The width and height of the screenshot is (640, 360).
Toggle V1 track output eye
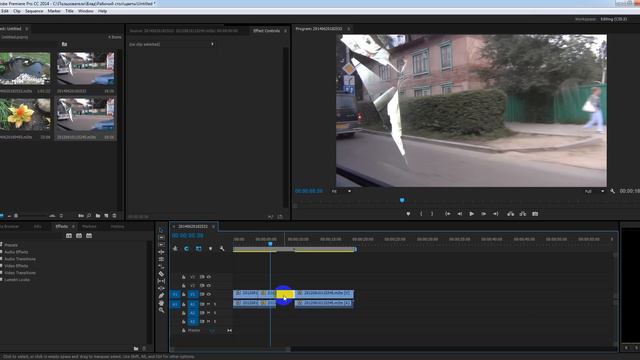tap(209, 294)
